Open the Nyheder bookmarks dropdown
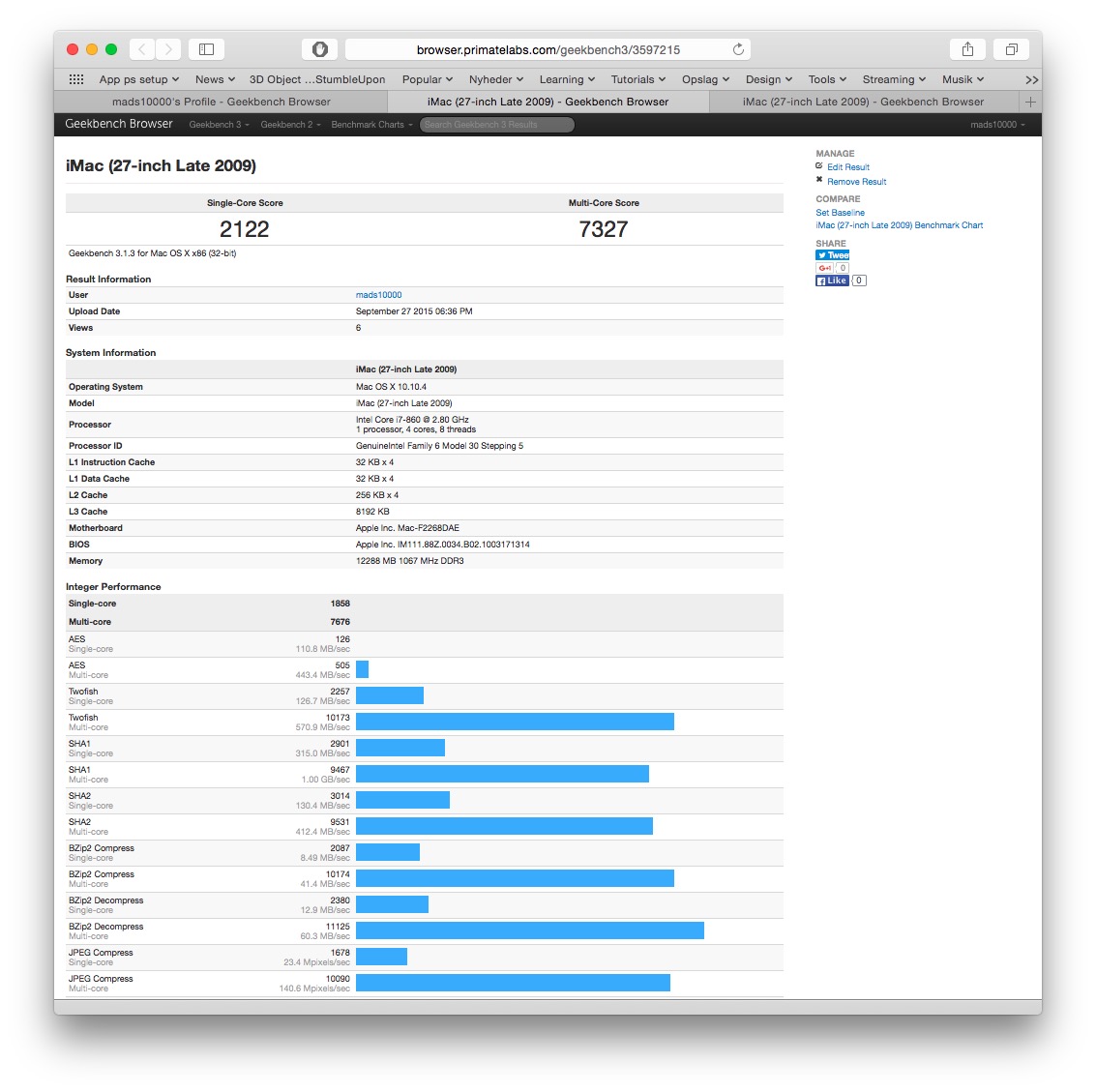 pyautogui.click(x=496, y=79)
